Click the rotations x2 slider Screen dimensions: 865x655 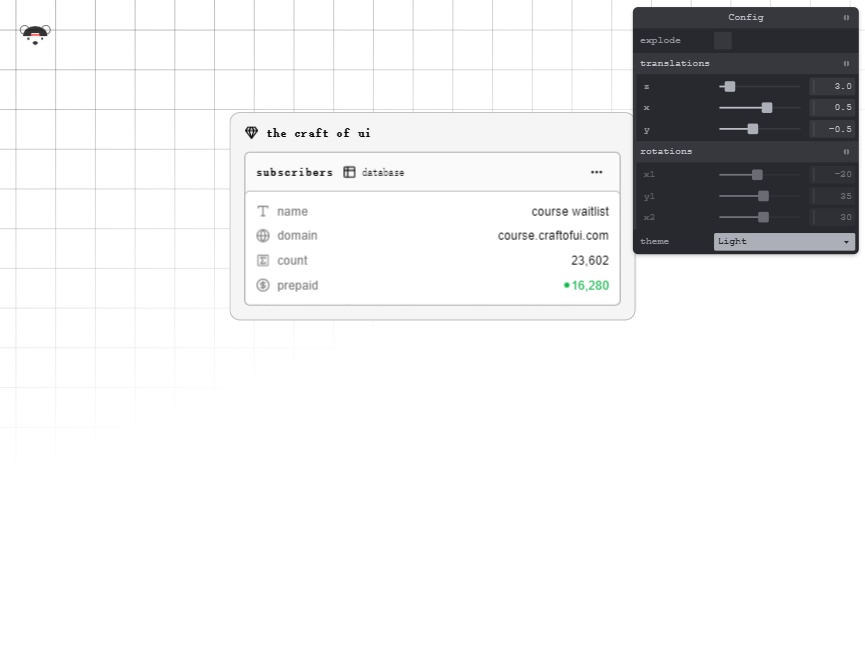tap(760, 217)
